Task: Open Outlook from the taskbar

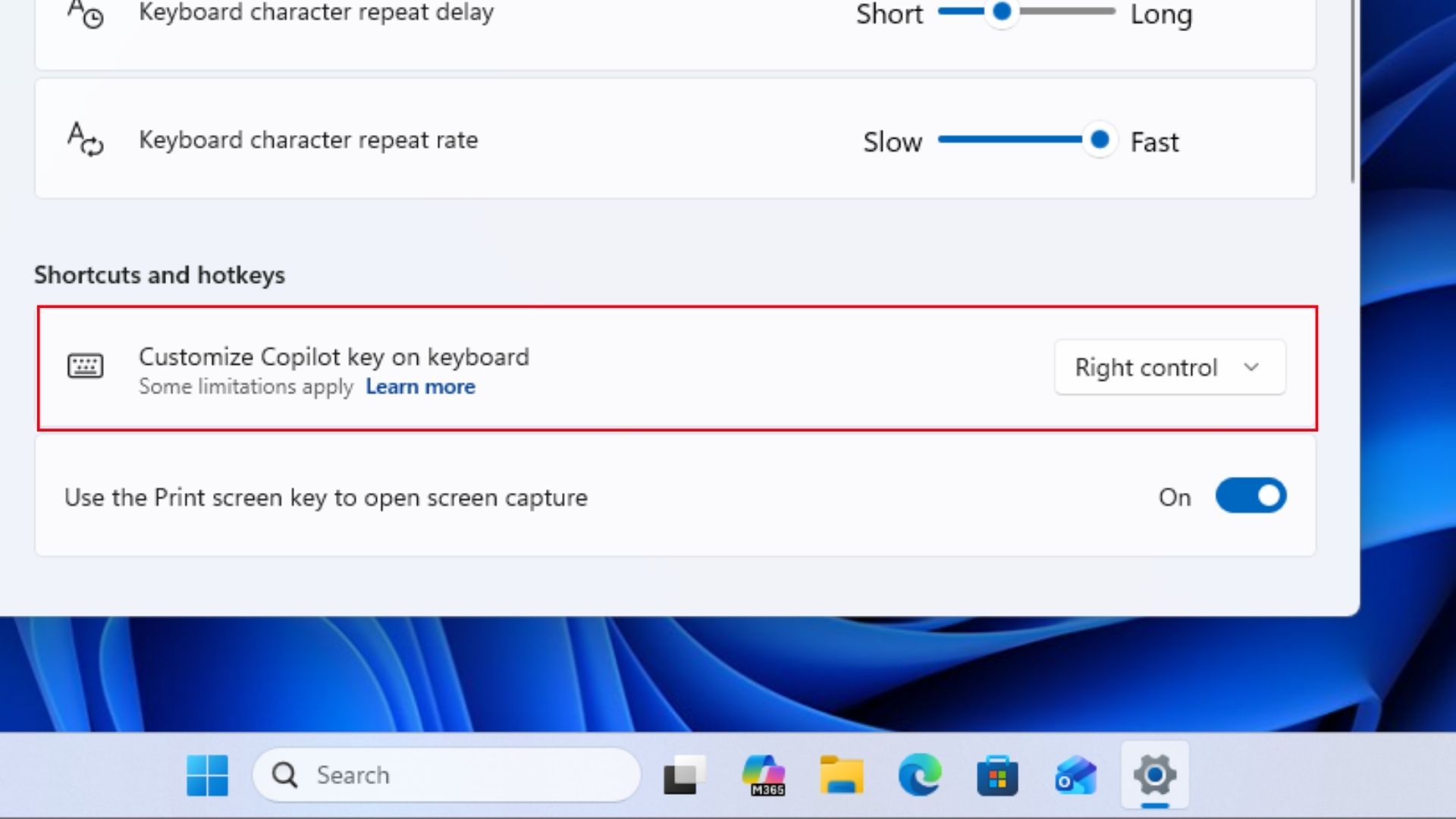Action: 1076,775
